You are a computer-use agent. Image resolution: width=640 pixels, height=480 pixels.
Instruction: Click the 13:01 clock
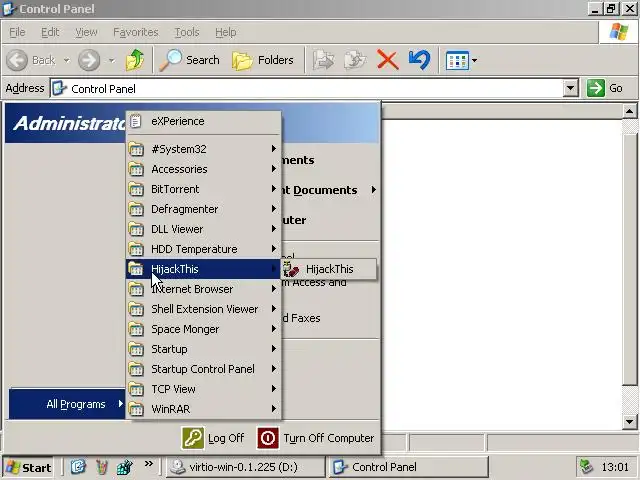click(615, 467)
